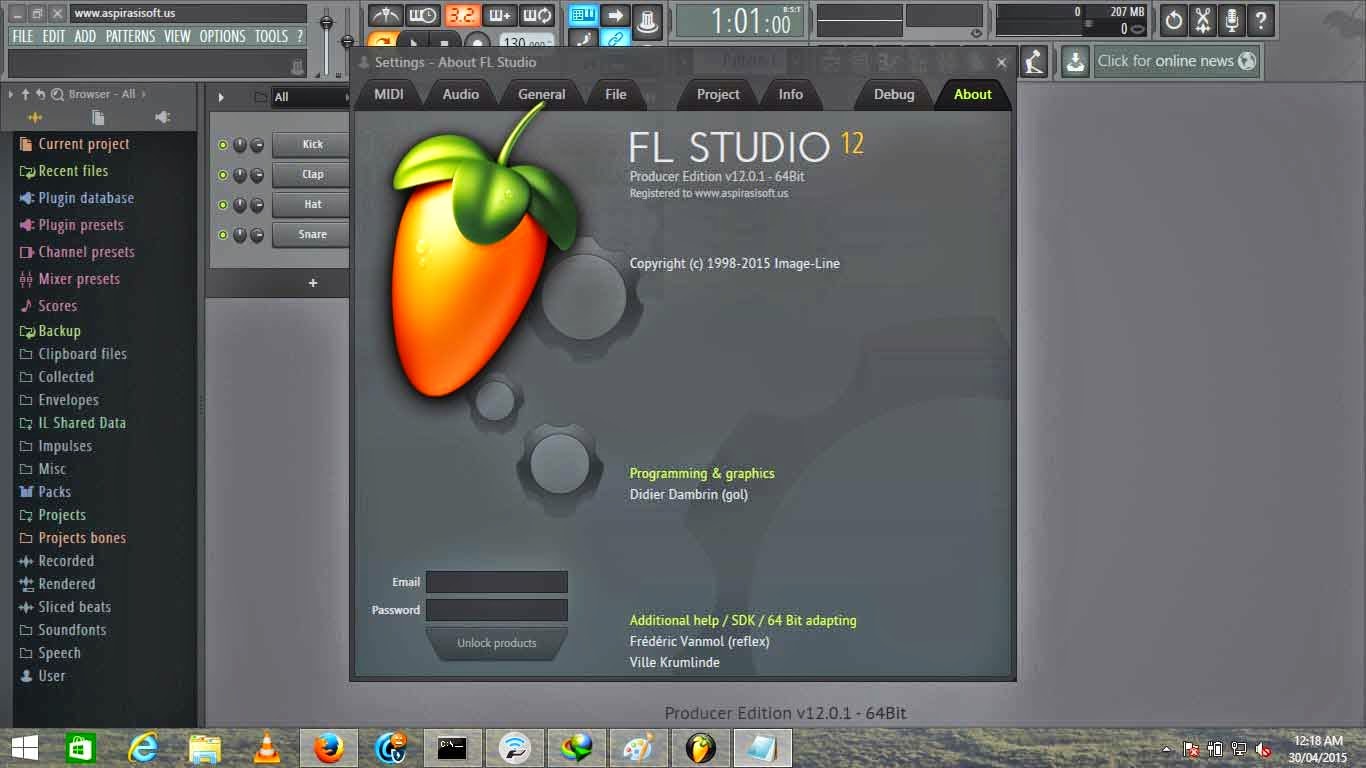The height and width of the screenshot is (768, 1366).
Task: Open the channel filter All dropdown
Action: [309, 97]
